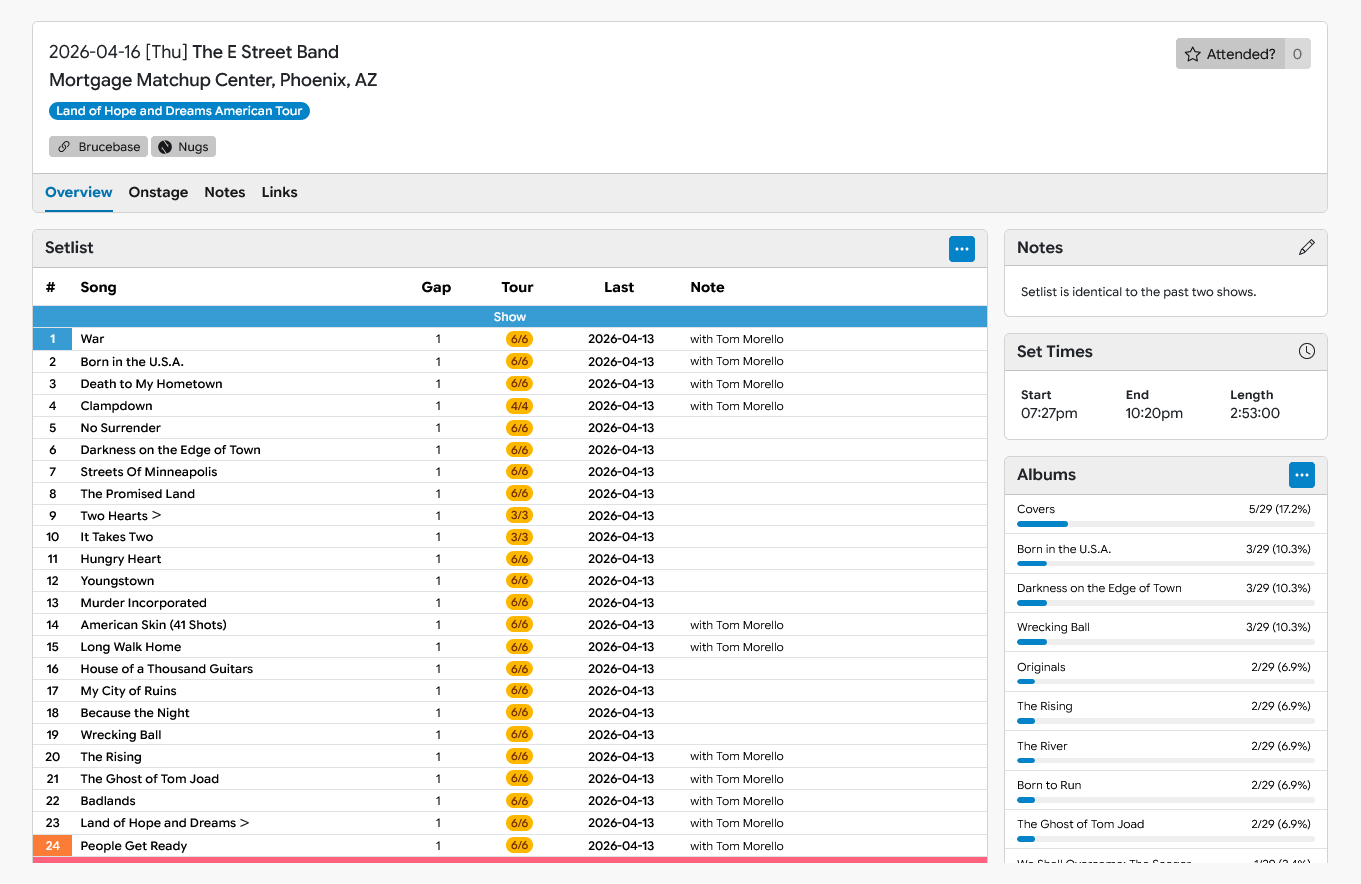The height and width of the screenshot is (884, 1361).
Task: Open the Notes tab
Action: [x=224, y=193]
